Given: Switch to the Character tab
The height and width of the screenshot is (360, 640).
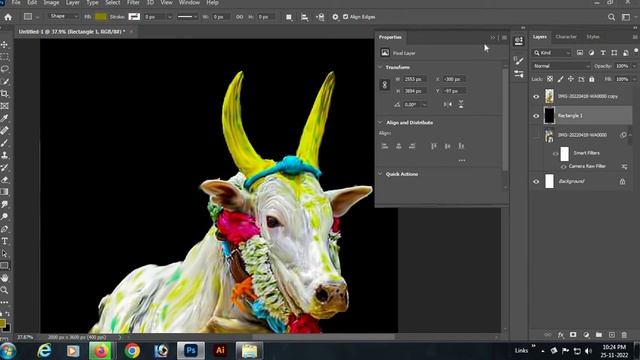Looking at the screenshot, I should pyautogui.click(x=566, y=37).
